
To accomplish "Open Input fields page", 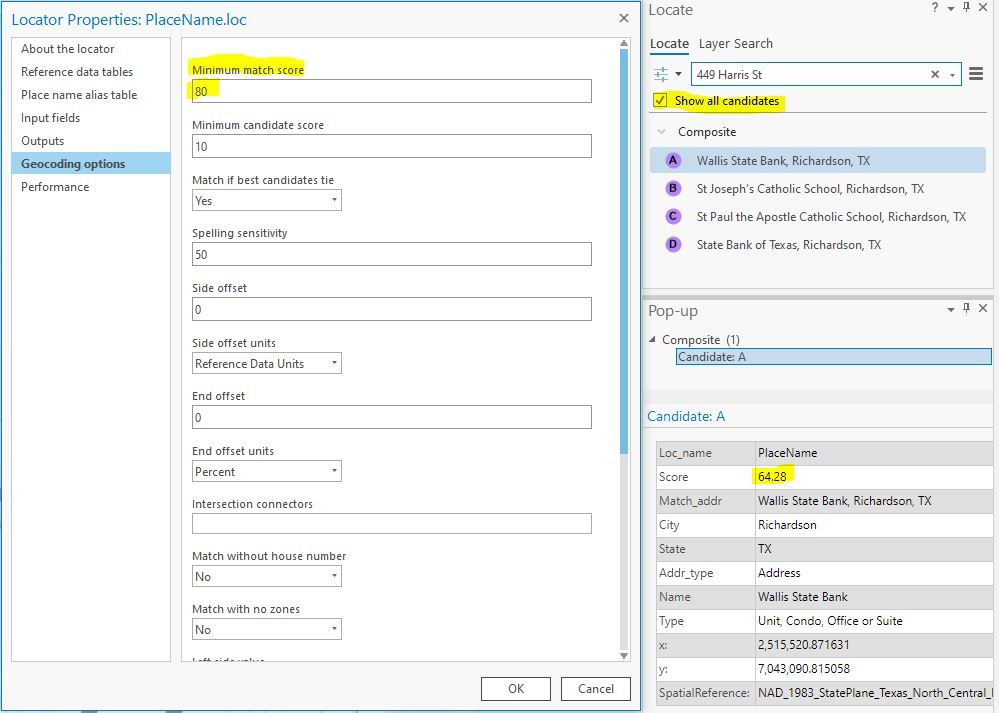I will click(91, 118).
